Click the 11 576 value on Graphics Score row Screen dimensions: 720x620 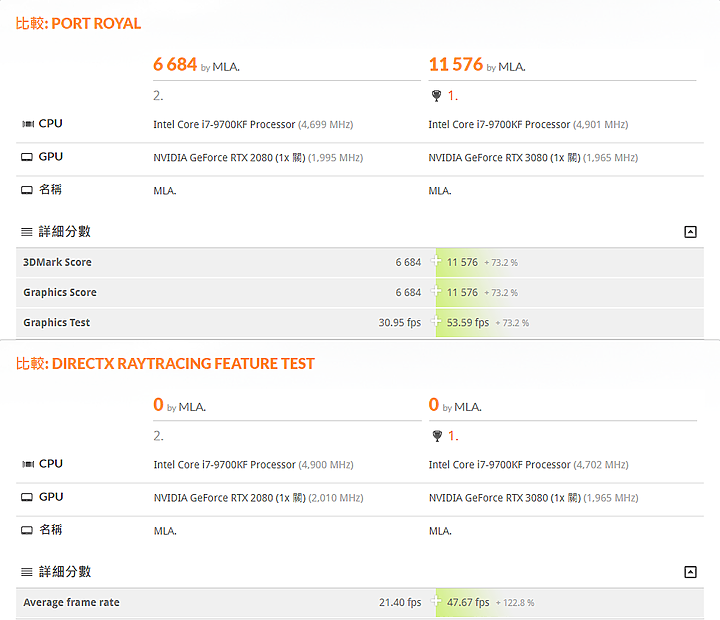coord(462,293)
